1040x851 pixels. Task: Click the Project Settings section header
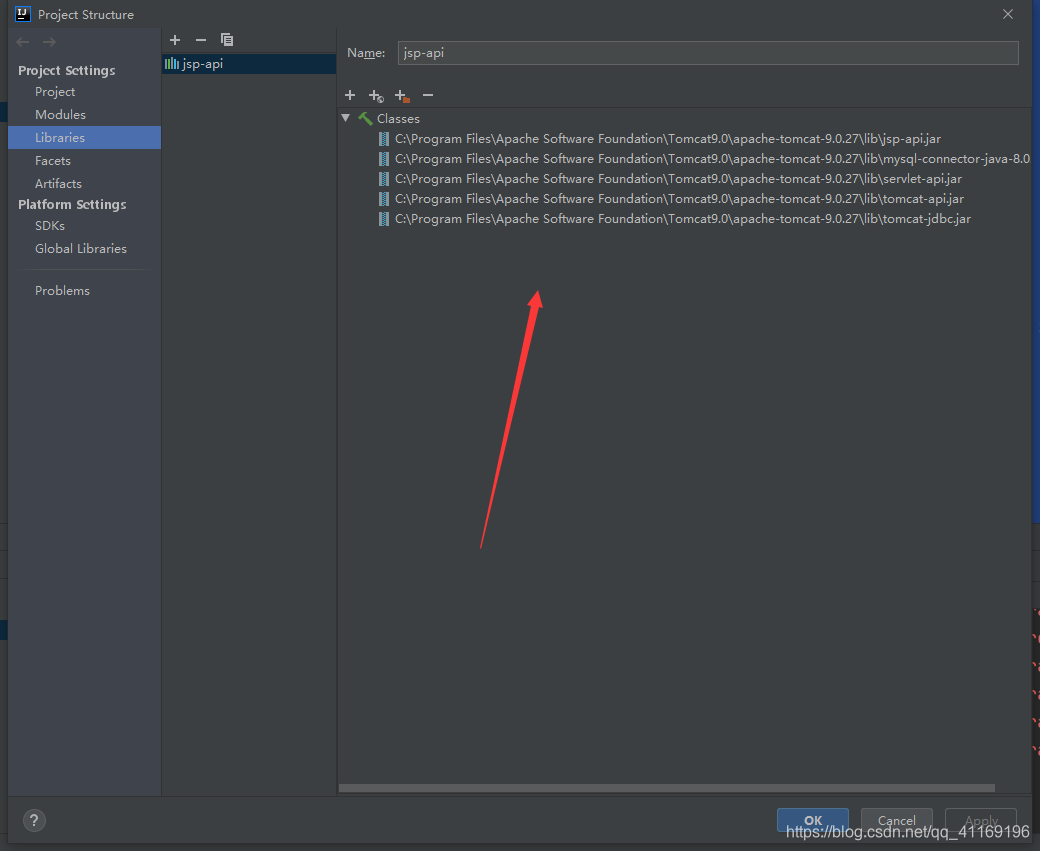[66, 70]
